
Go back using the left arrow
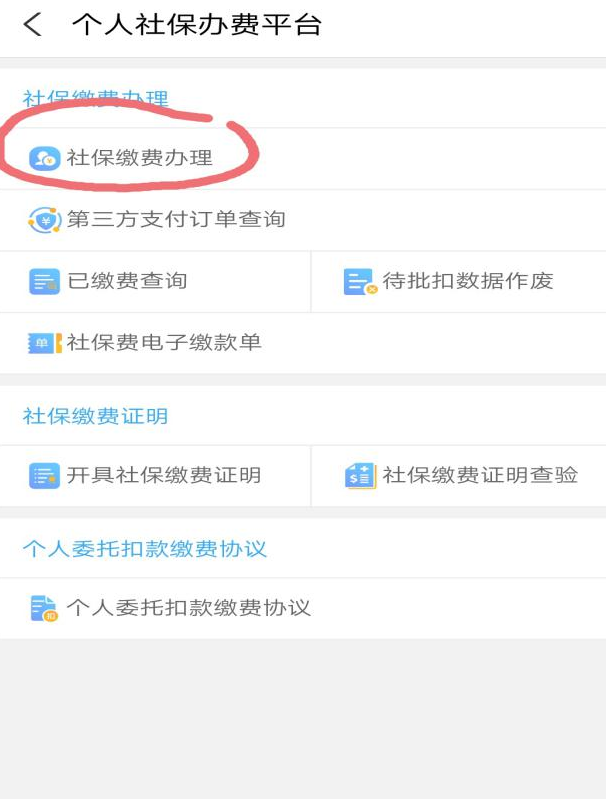pyautogui.click(x=33, y=25)
